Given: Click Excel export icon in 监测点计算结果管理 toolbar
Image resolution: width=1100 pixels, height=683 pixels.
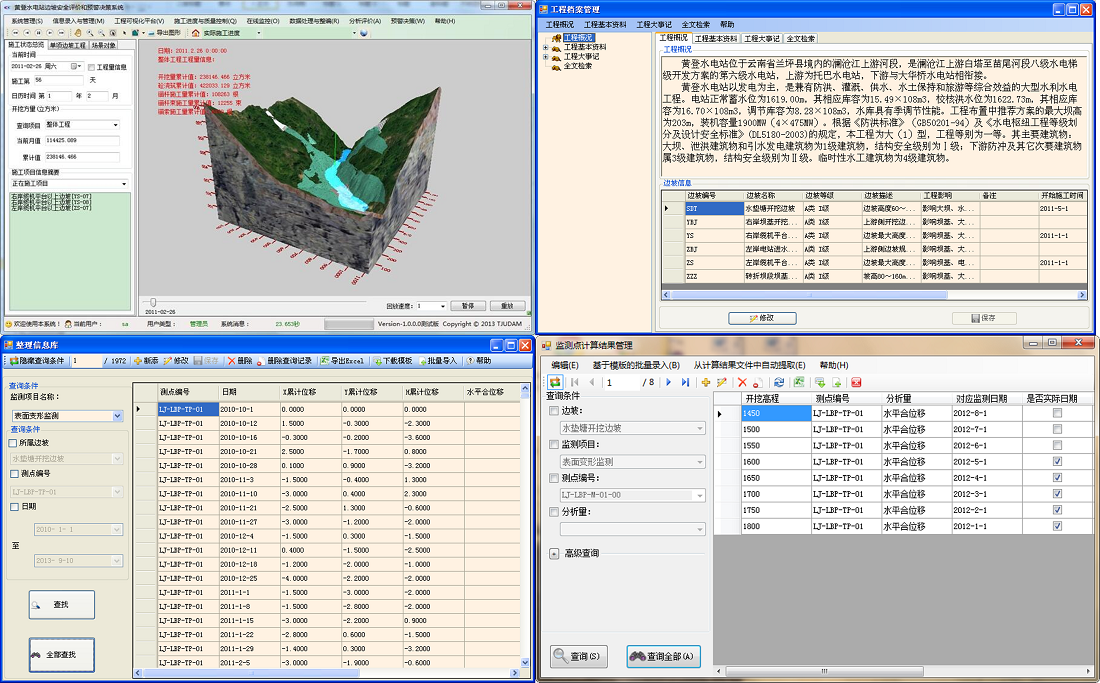Looking at the screenshot, I should coord(799,382).
